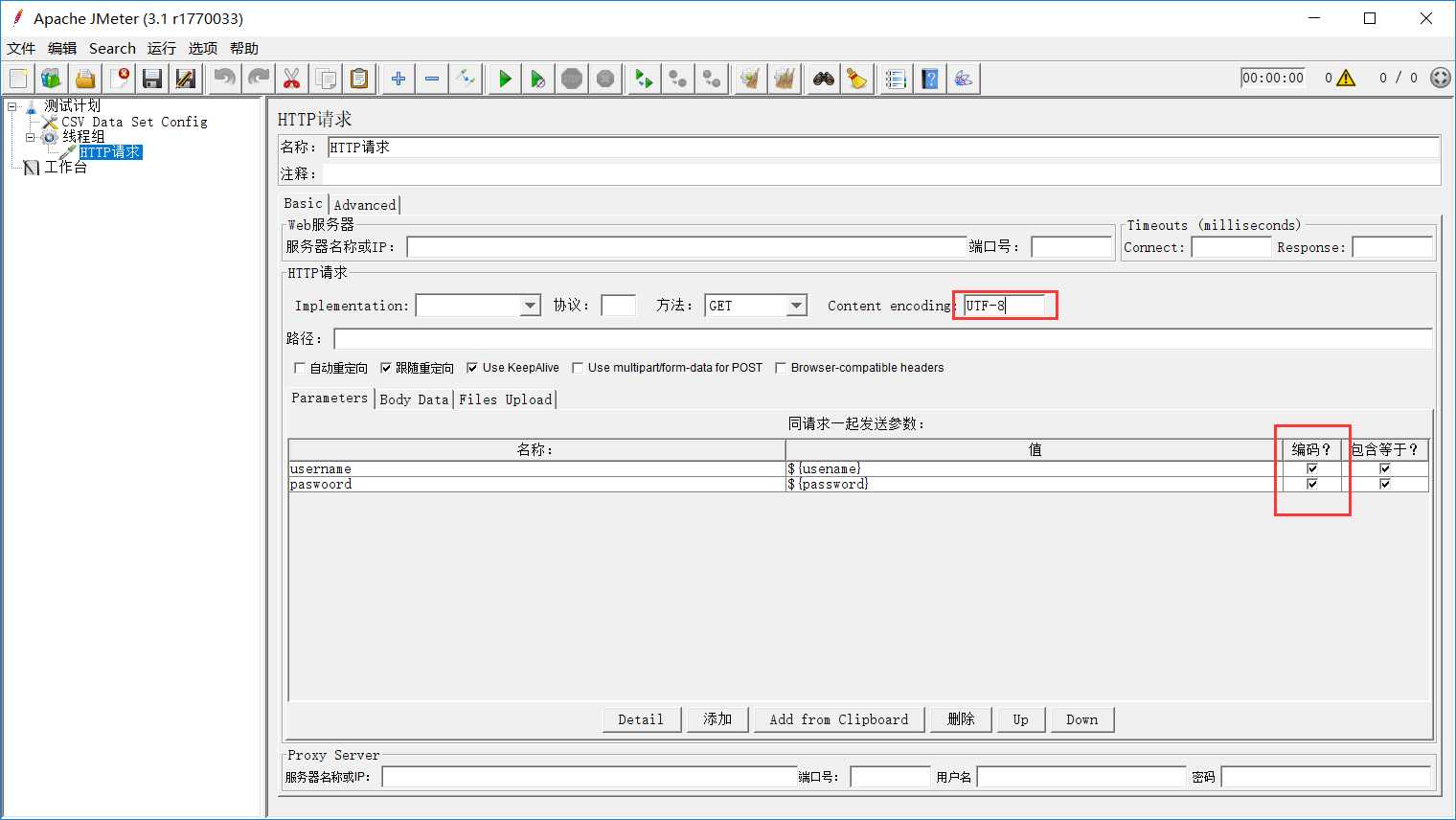Open the 运行 menu
This screenshot has height=820, width=1456.
click(x=162, y=48)
